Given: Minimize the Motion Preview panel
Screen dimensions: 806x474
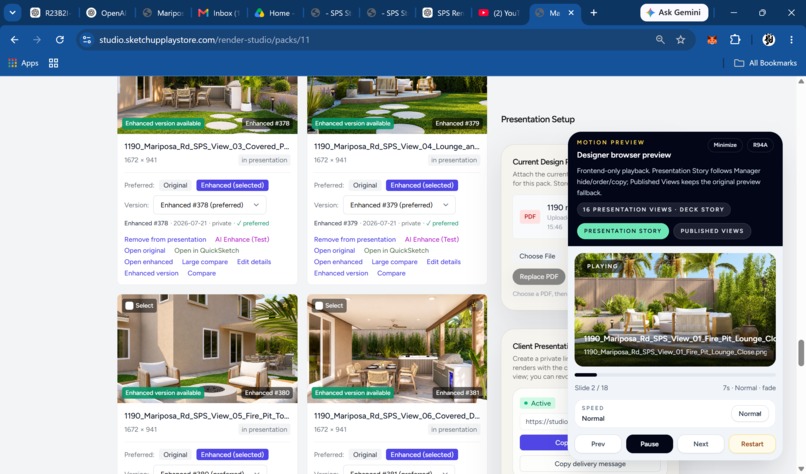Looking at the screenshot, I should [725, 145].
